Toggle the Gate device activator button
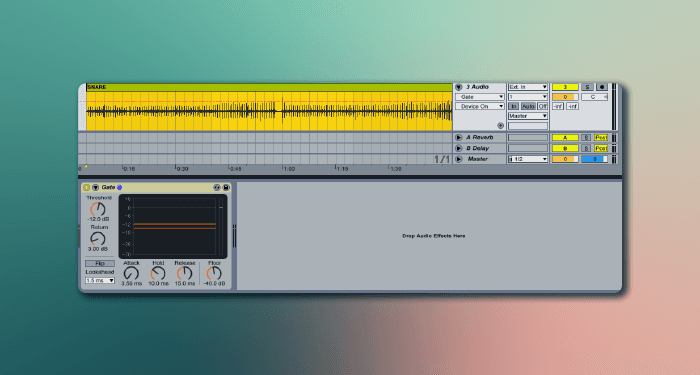This screenshot has width=700, height=375. point(87,188)
